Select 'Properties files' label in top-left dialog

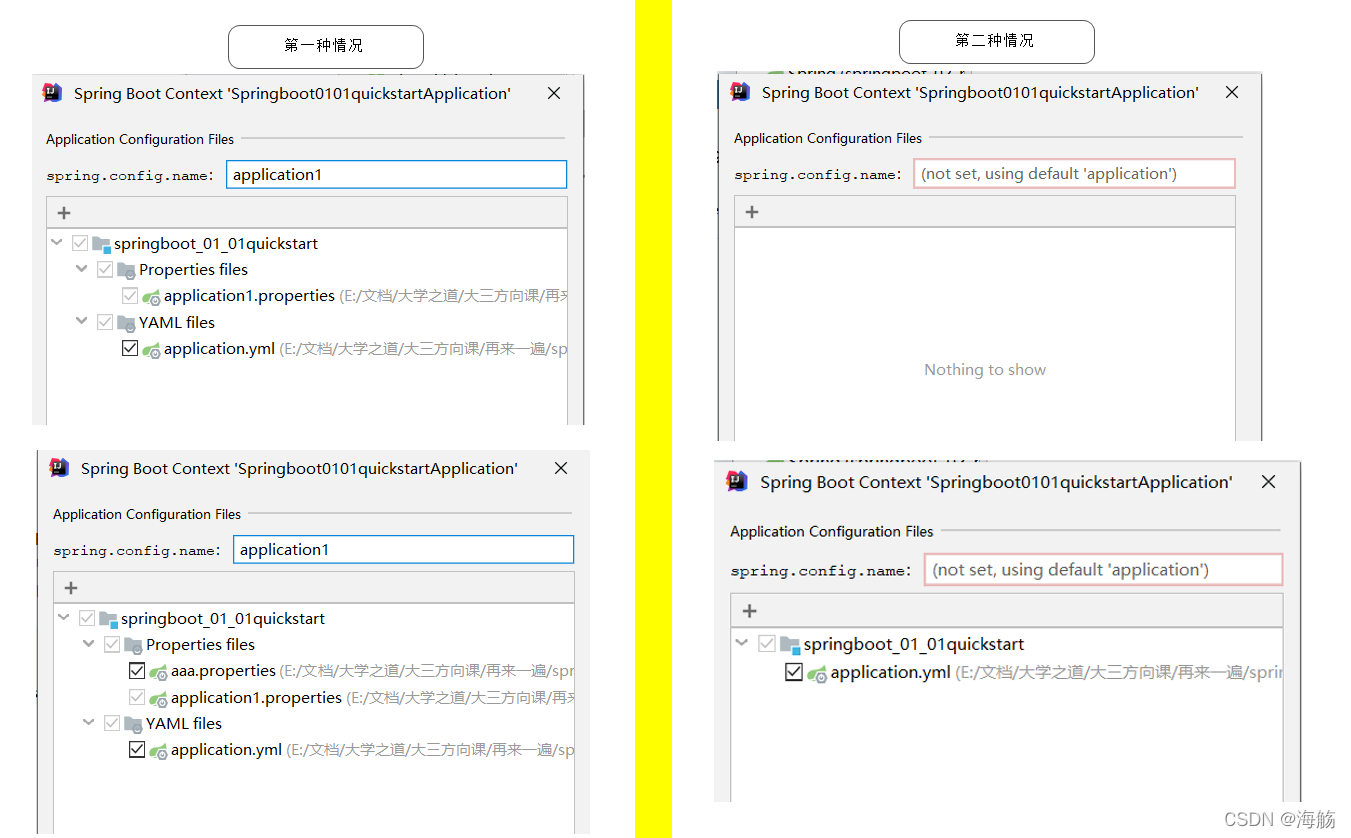click(193, 270)
